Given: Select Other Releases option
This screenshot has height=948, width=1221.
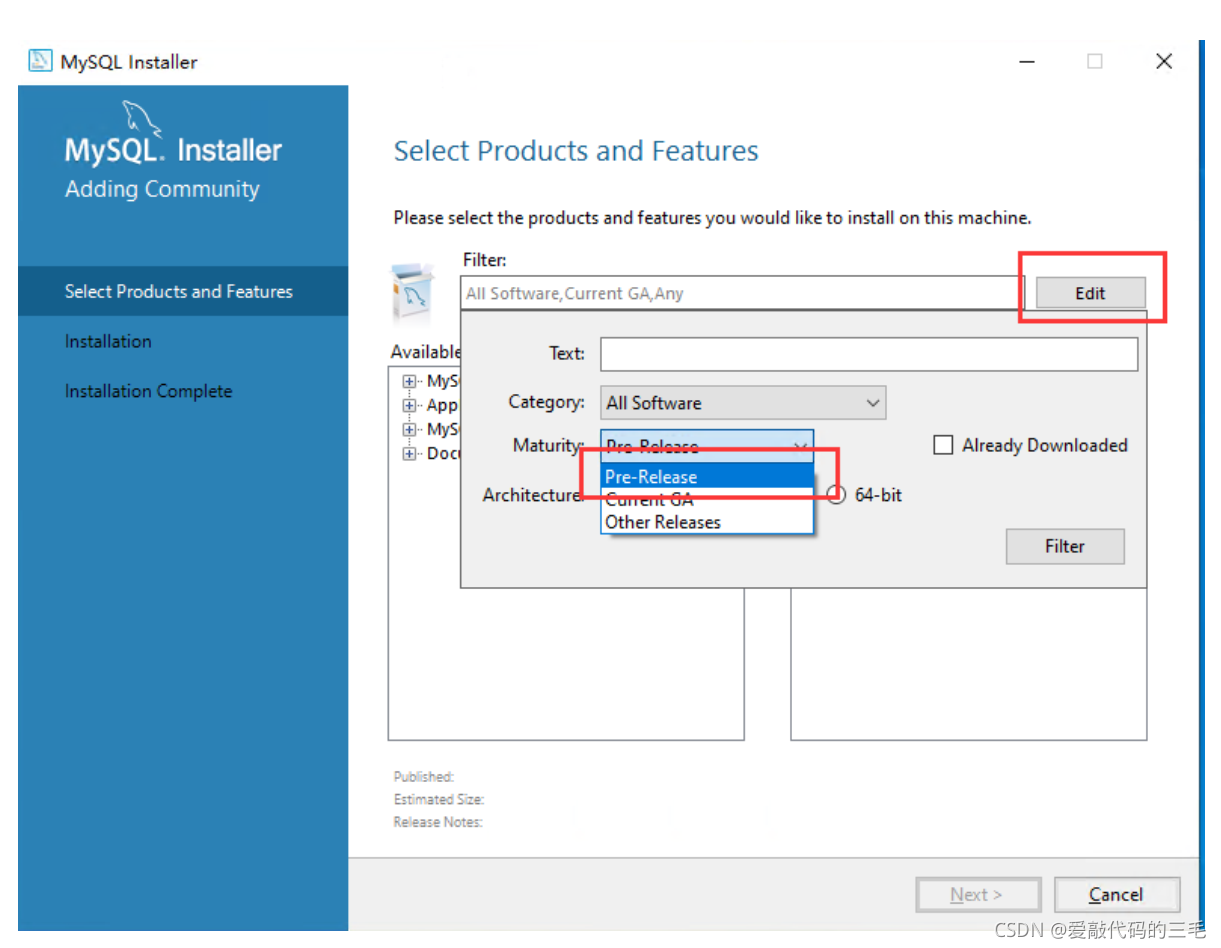Looking at the screenshot, I should tap(707, 522).
